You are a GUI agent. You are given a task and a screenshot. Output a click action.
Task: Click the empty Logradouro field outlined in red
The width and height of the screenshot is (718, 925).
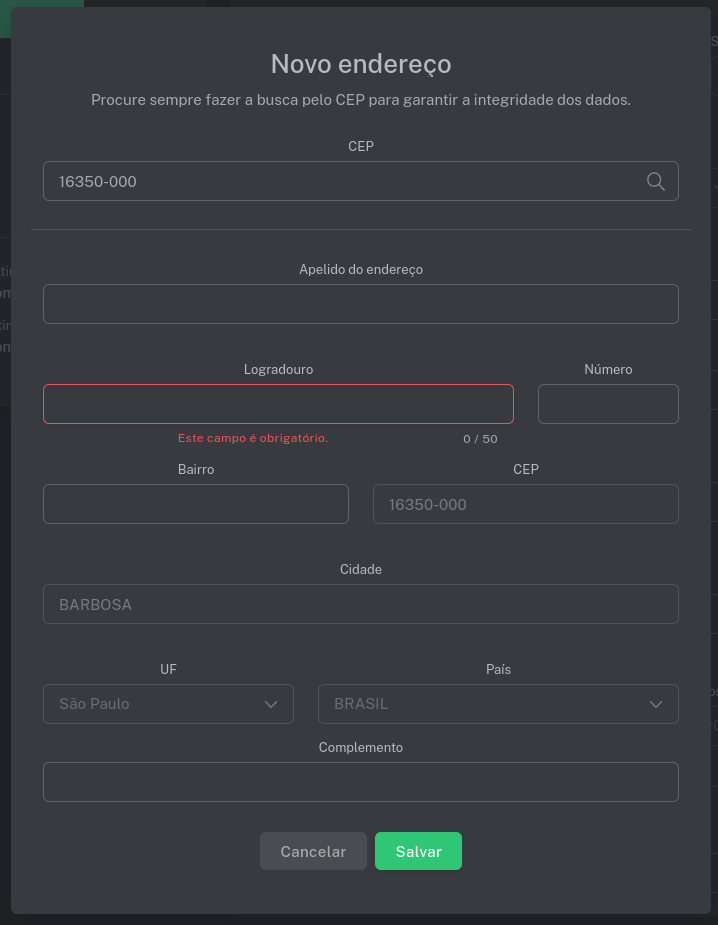(x=278, y=404)
